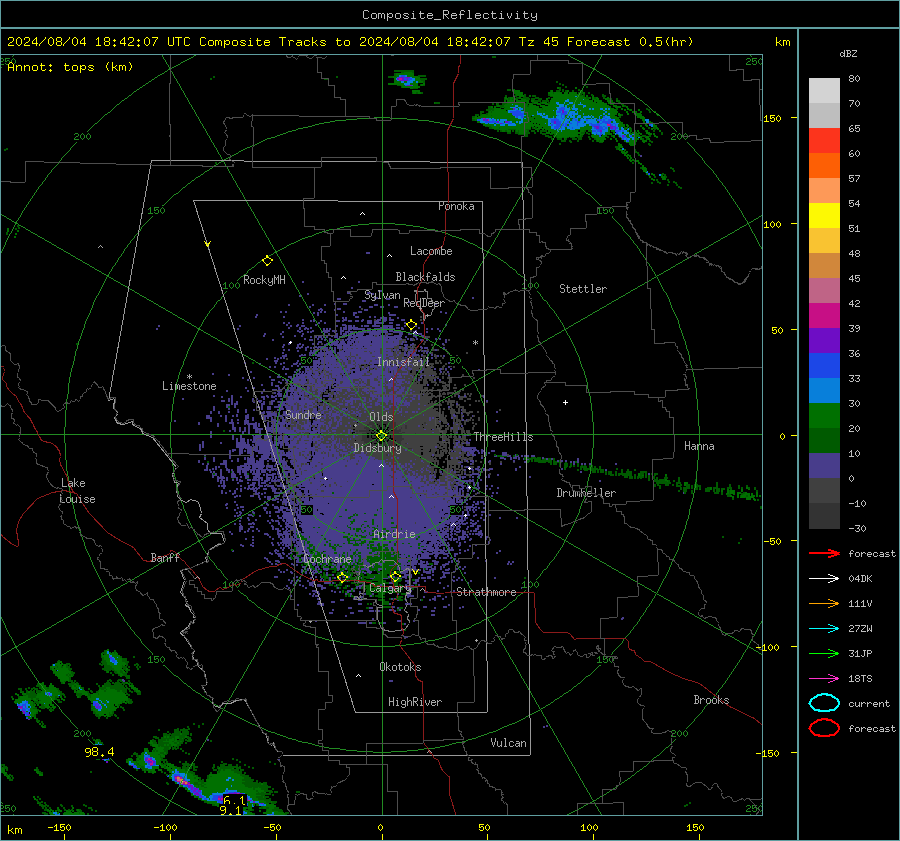Click the Sylvan label
This screenshot has height=841, width=900.
(x=382, y=296)
